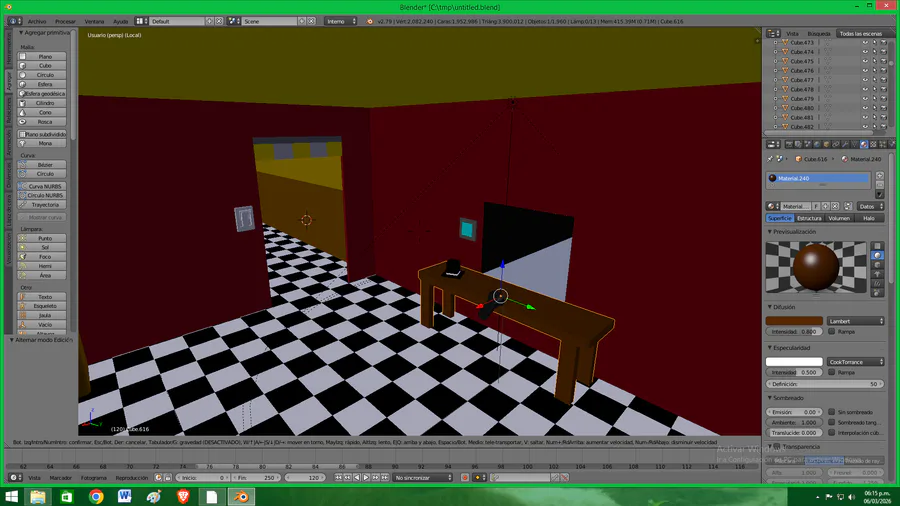The width and height of the screenshot is (900, 506).
Task: Enable the Interpolación cúbica checkbox
Action: click(831, 433)
